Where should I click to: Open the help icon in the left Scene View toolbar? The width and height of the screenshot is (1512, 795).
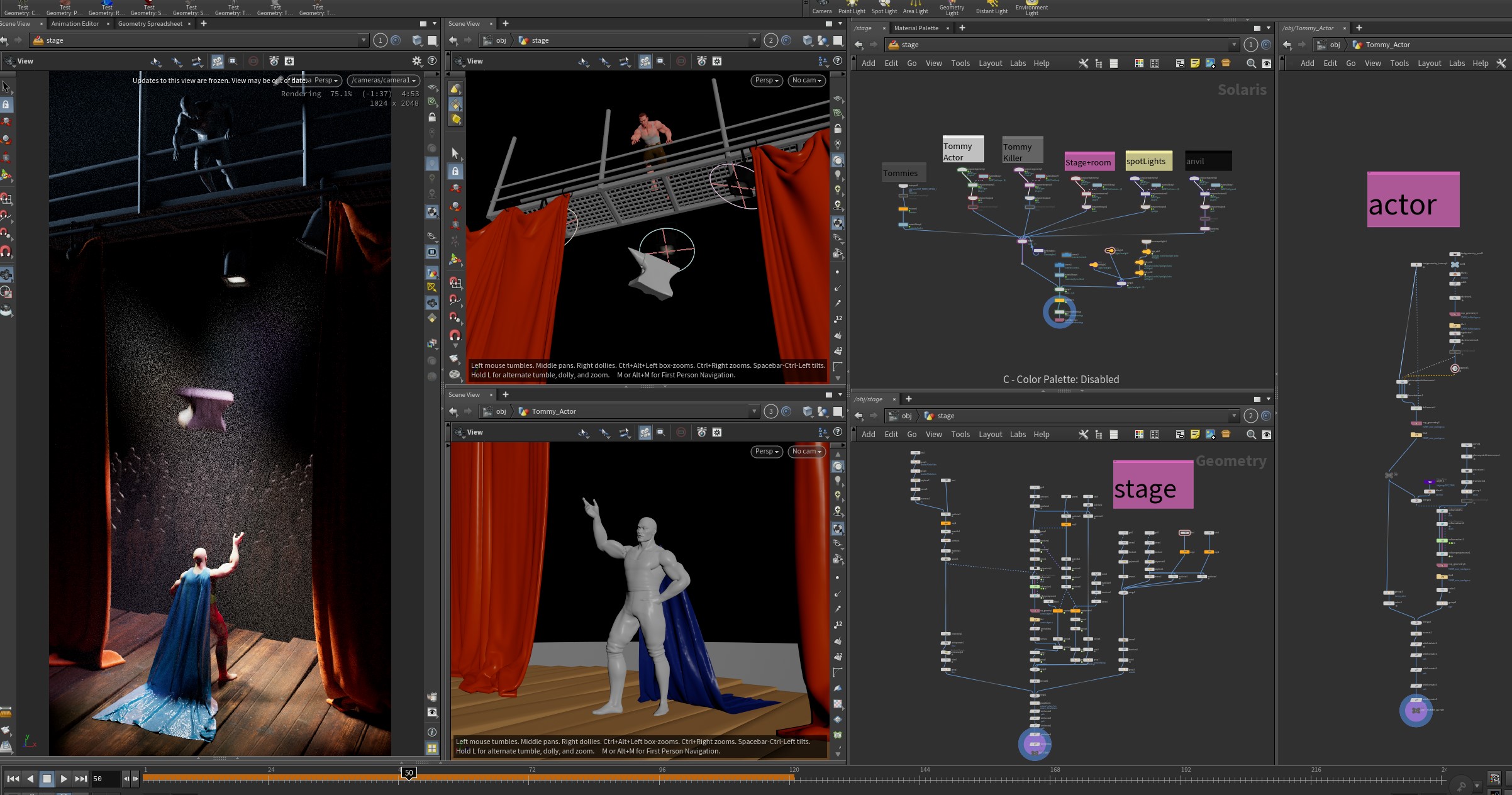[432, 61]
